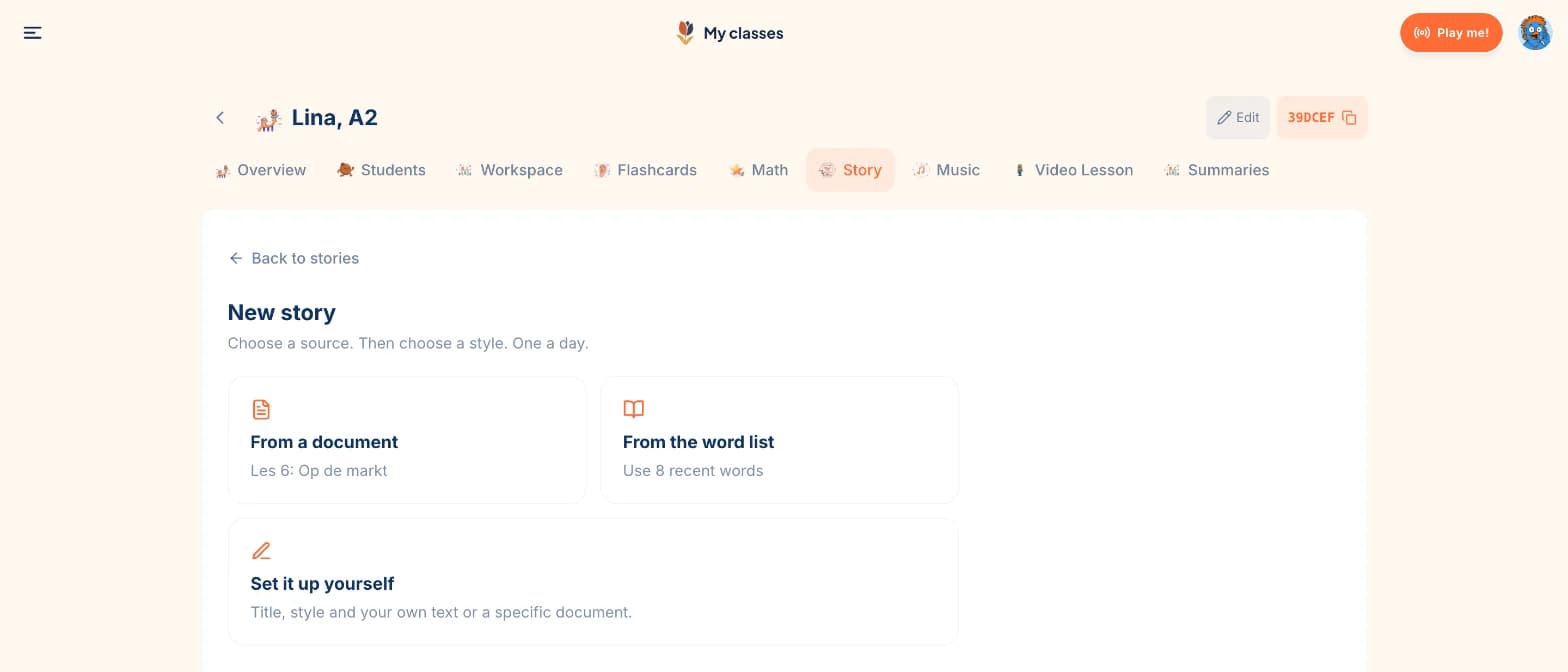The image size is (1568, 672).
Task: Click the copy icon in the 39DCEF code
Action: (1349, 118)
